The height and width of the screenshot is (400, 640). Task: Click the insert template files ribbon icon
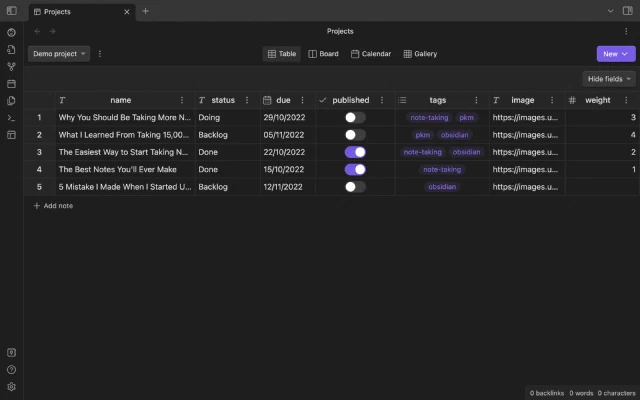point(11,101)
